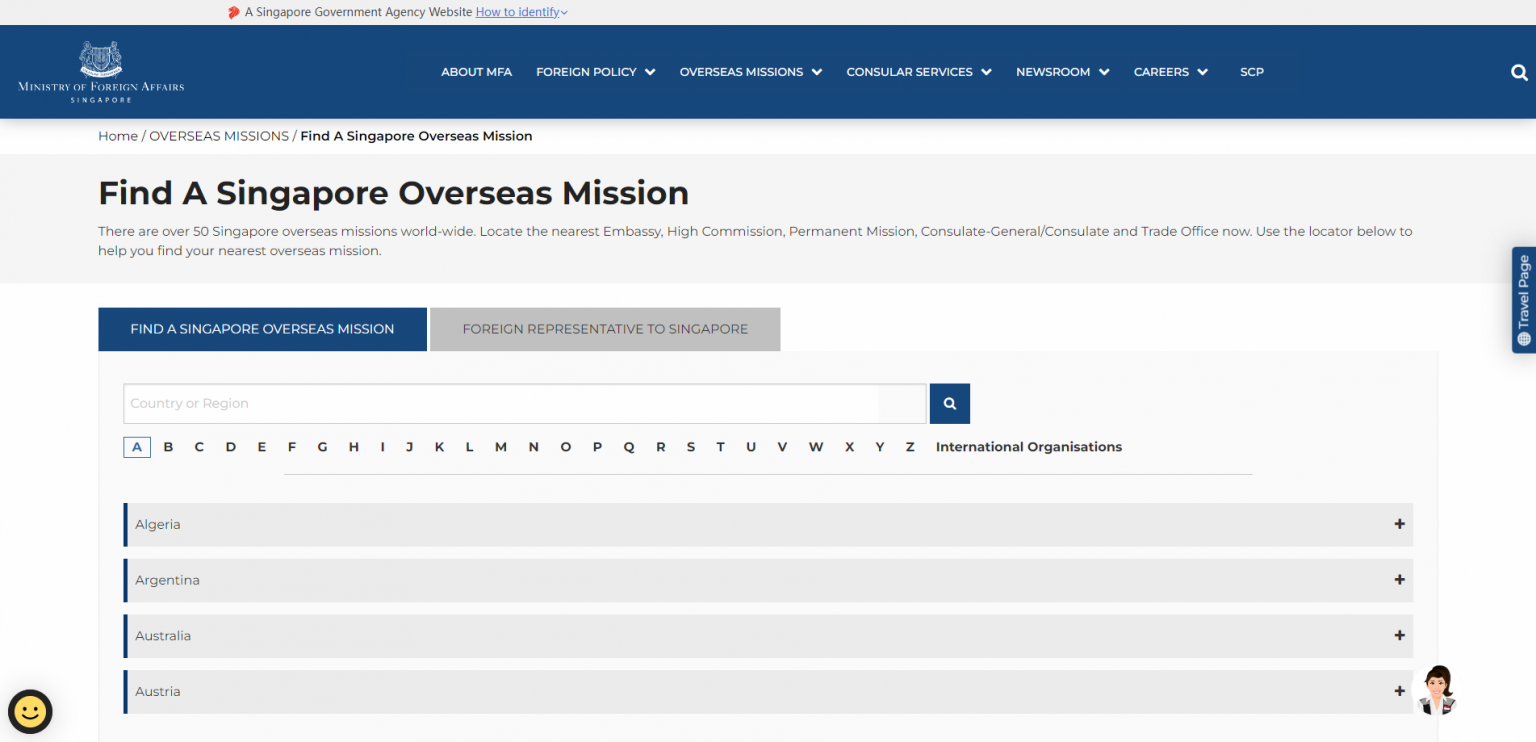Go to About MFA menu item
This screenshot has height=742, width=1536.
(476, 72)
